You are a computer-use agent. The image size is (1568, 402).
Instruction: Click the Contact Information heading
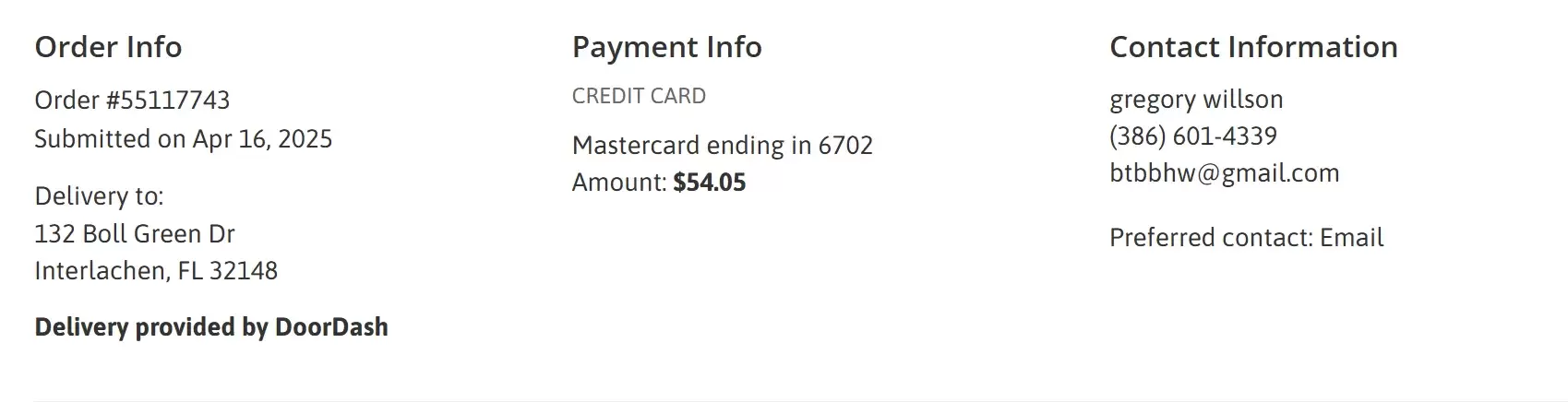point(1253,47)
